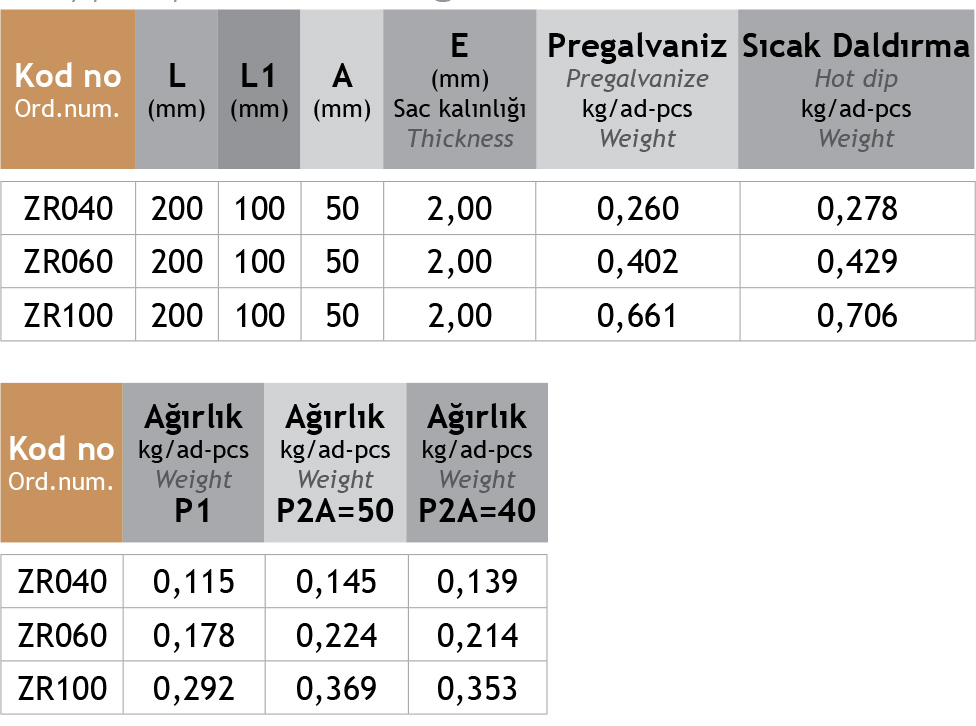Screen dimensions: 976x726
Task: Click the ZR040 pregalvanize weight 0,260 cell
Action: point(637,209)
